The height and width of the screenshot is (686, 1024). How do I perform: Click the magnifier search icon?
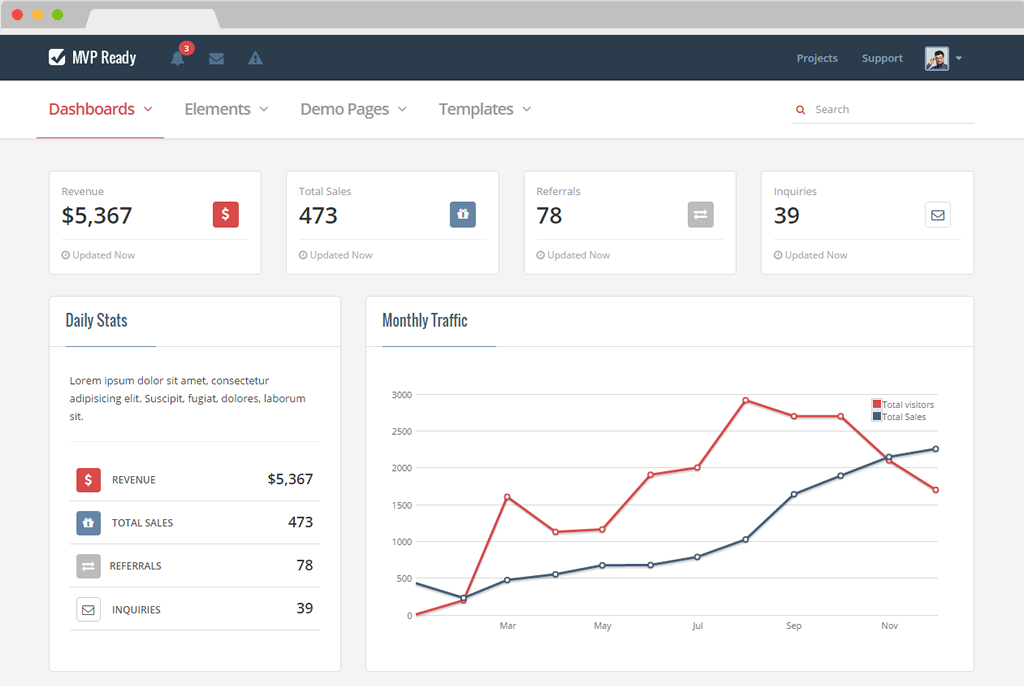click(800, 110)
